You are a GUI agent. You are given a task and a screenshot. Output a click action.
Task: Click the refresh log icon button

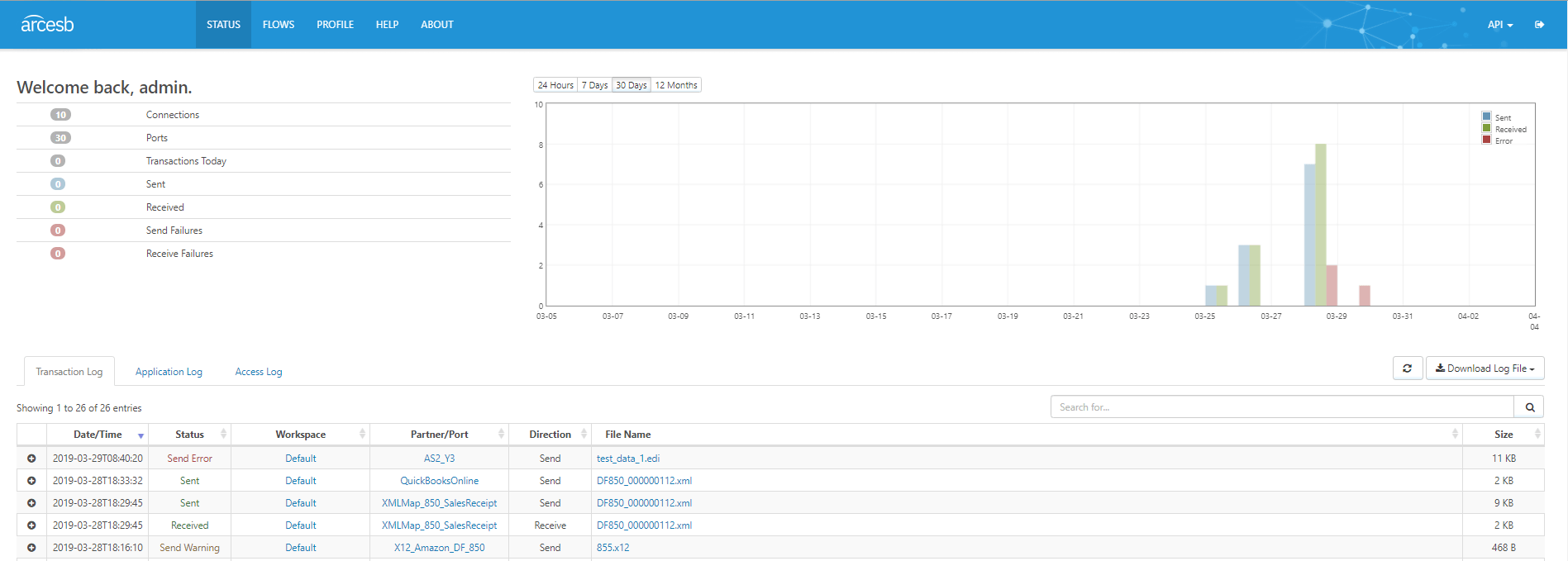[1408, 368]
